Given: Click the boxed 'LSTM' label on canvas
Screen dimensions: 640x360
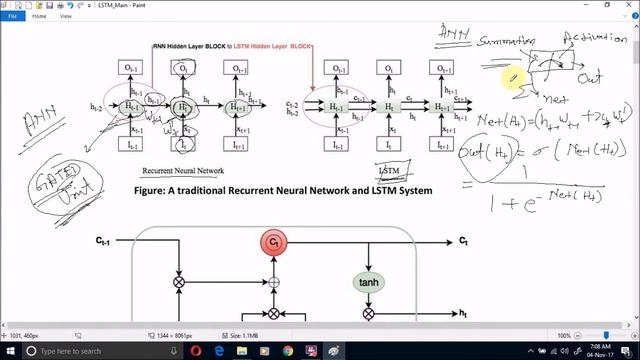Looking at the screenshot, I should pyautogui.click(x=389, y=171).
